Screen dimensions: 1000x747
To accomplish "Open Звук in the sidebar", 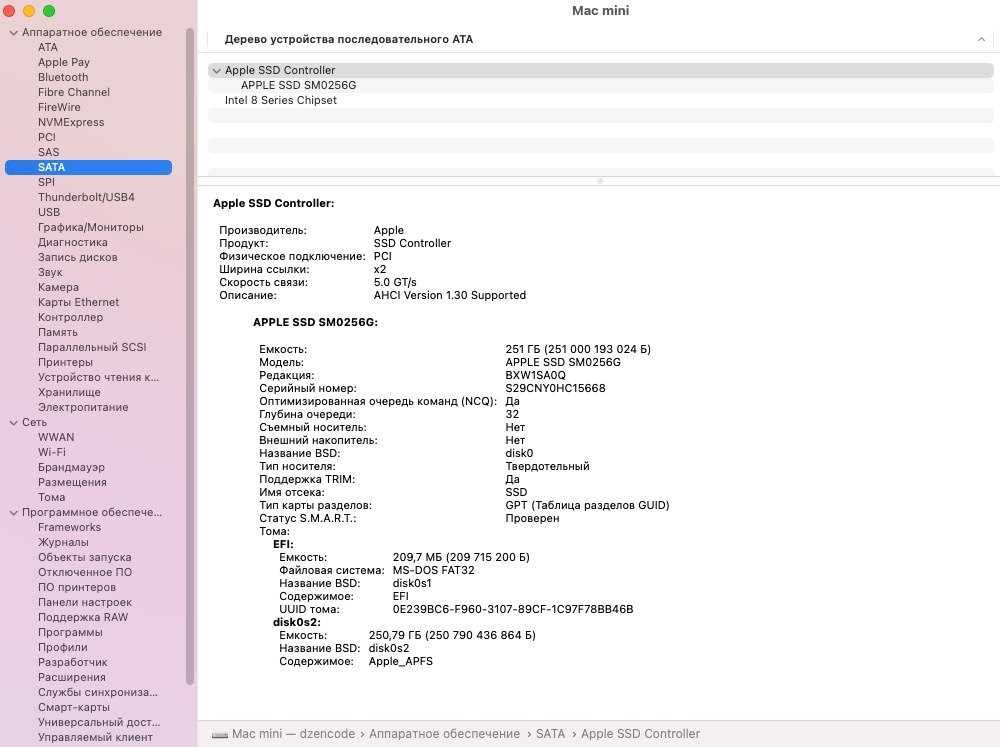I will coord(50,272).
